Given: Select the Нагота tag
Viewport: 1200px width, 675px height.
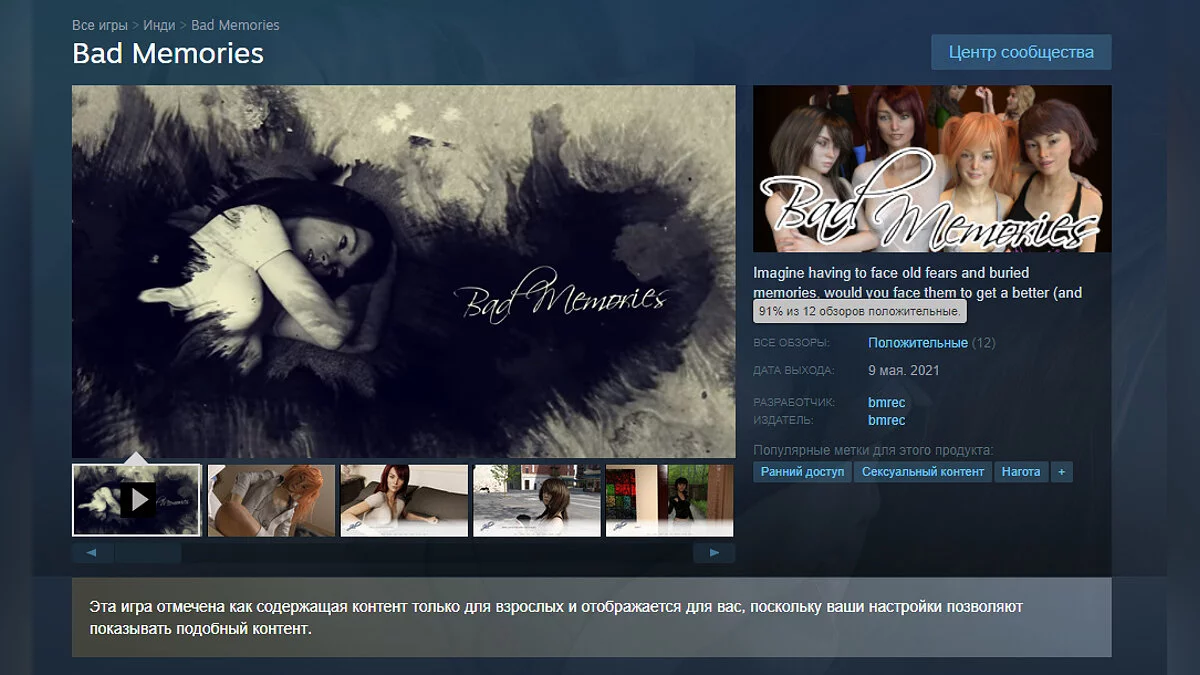Looking at the screenshot, I should (1021, 472).
